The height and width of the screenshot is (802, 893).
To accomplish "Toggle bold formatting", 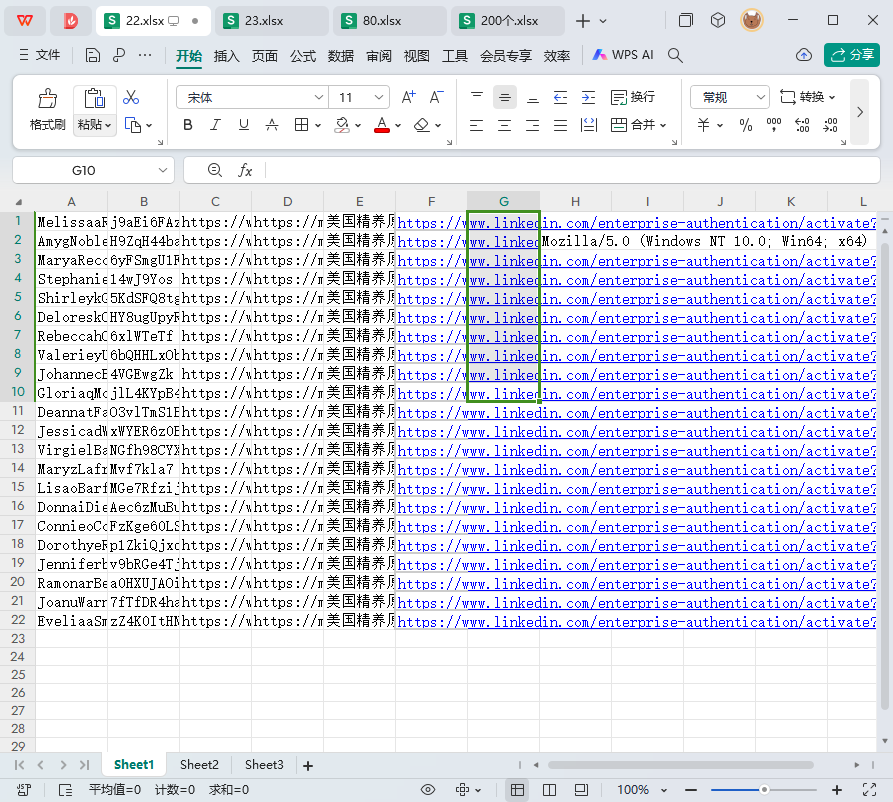I will point(188,125).
